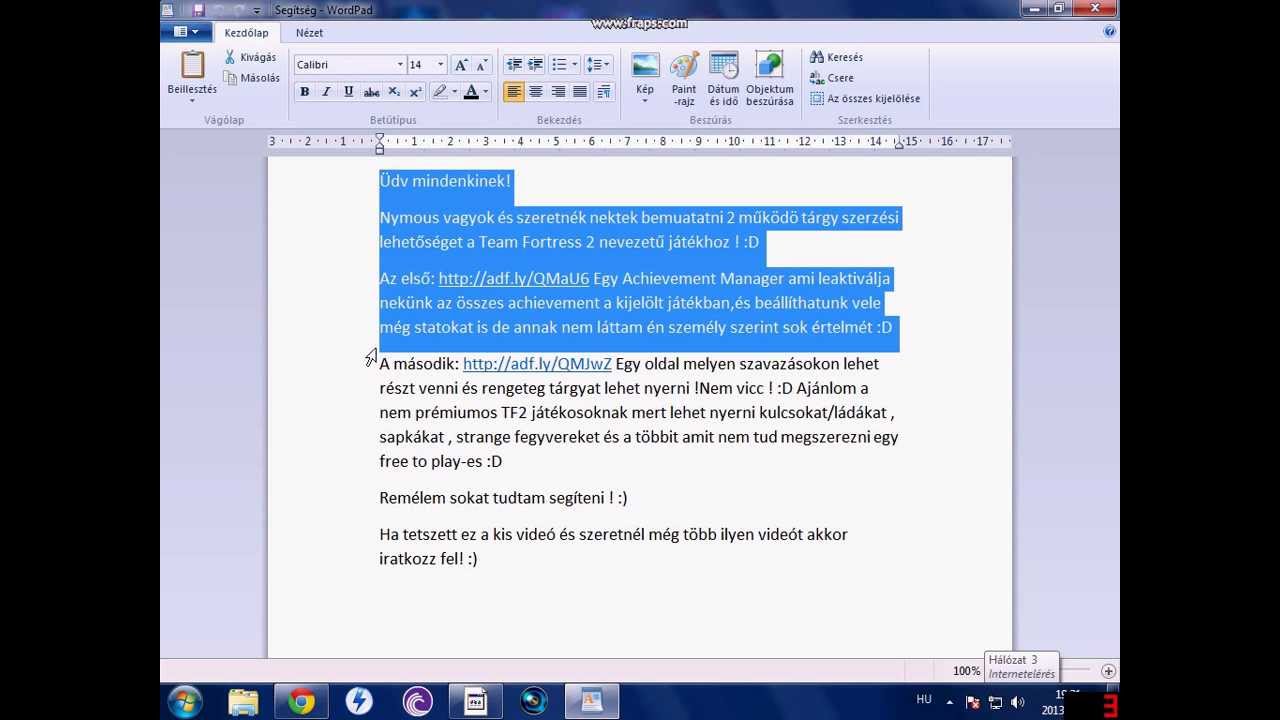Image resolution: width=1280 pixels, height=720 pixels.
Task: Align text left
Action: (514, 92)
